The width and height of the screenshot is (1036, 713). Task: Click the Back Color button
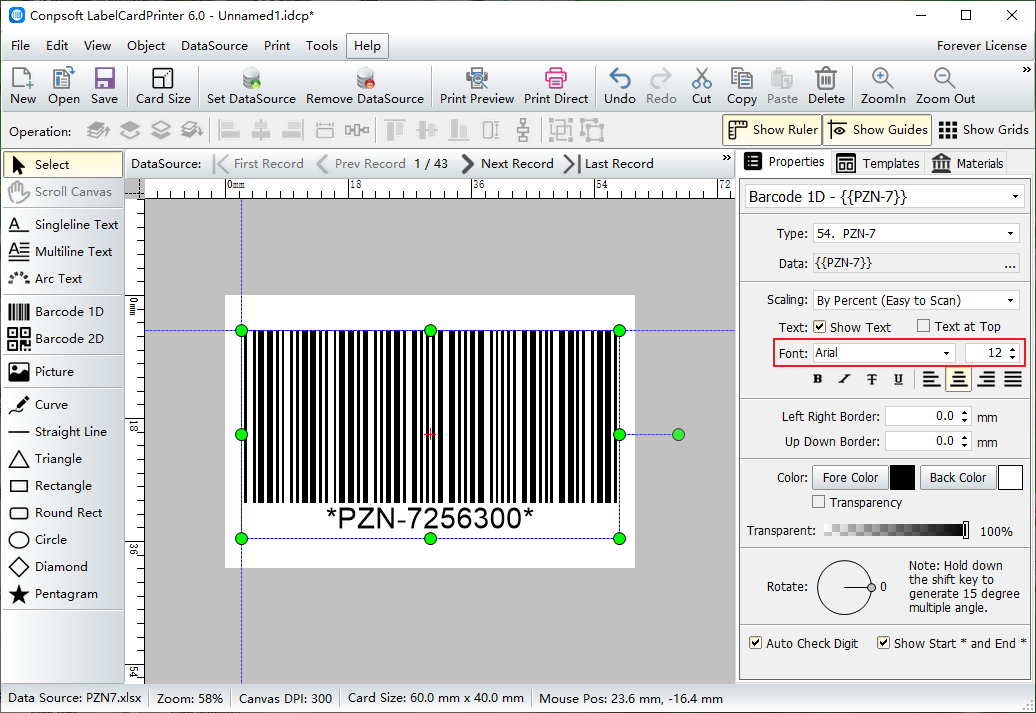click(957, 477)
